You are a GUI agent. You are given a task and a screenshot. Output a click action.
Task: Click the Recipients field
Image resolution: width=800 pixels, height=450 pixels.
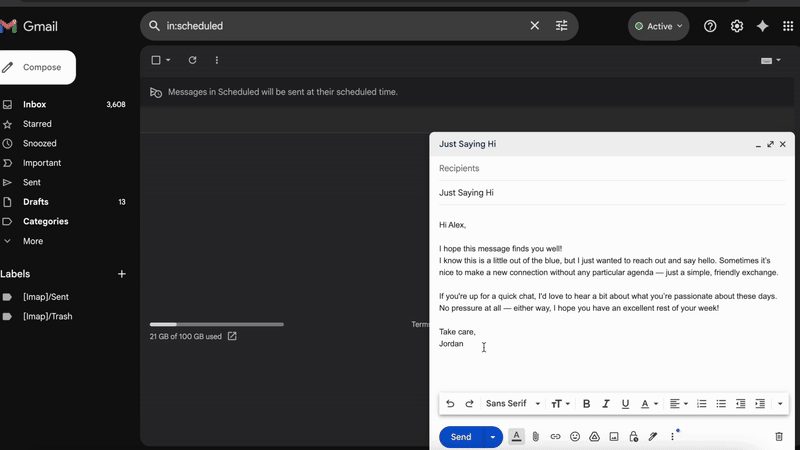(612, 168)
